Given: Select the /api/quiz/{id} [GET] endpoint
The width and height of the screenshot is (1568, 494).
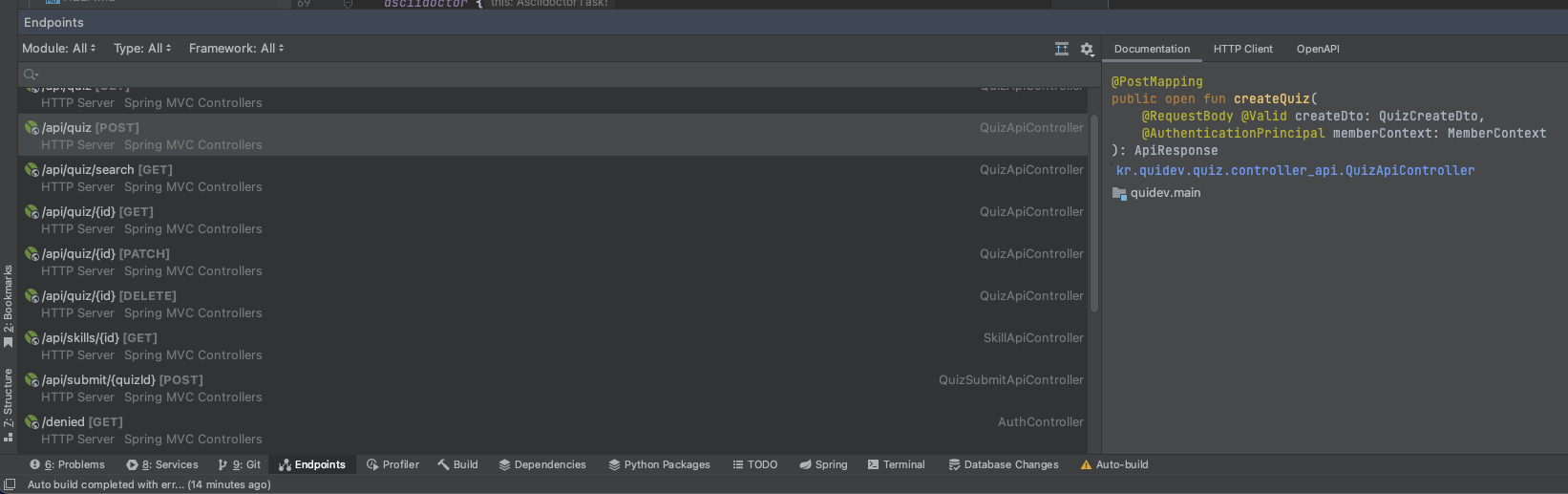Looking at the screenshot, I should pos(552,220).
